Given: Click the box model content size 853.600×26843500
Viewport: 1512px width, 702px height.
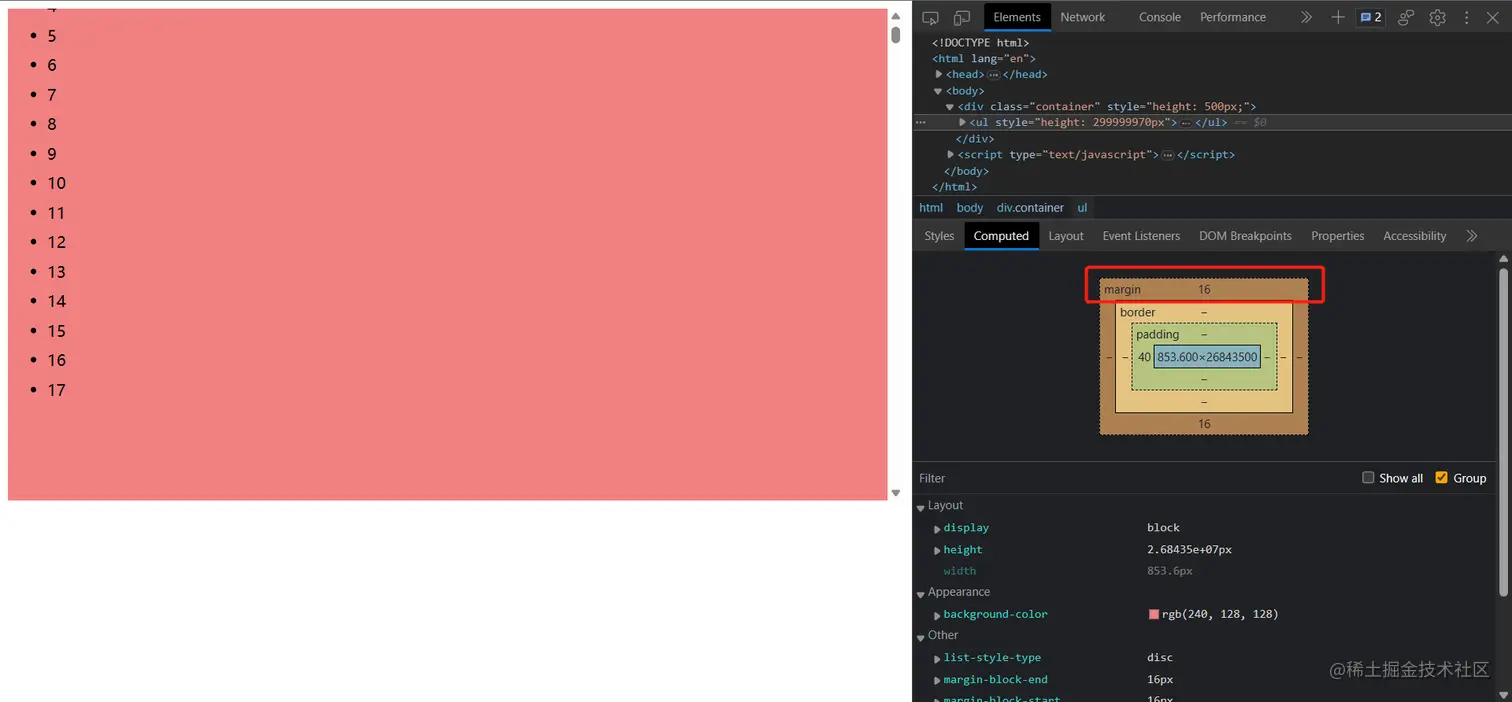Looking at the screenshot, I should point(1207,357).
